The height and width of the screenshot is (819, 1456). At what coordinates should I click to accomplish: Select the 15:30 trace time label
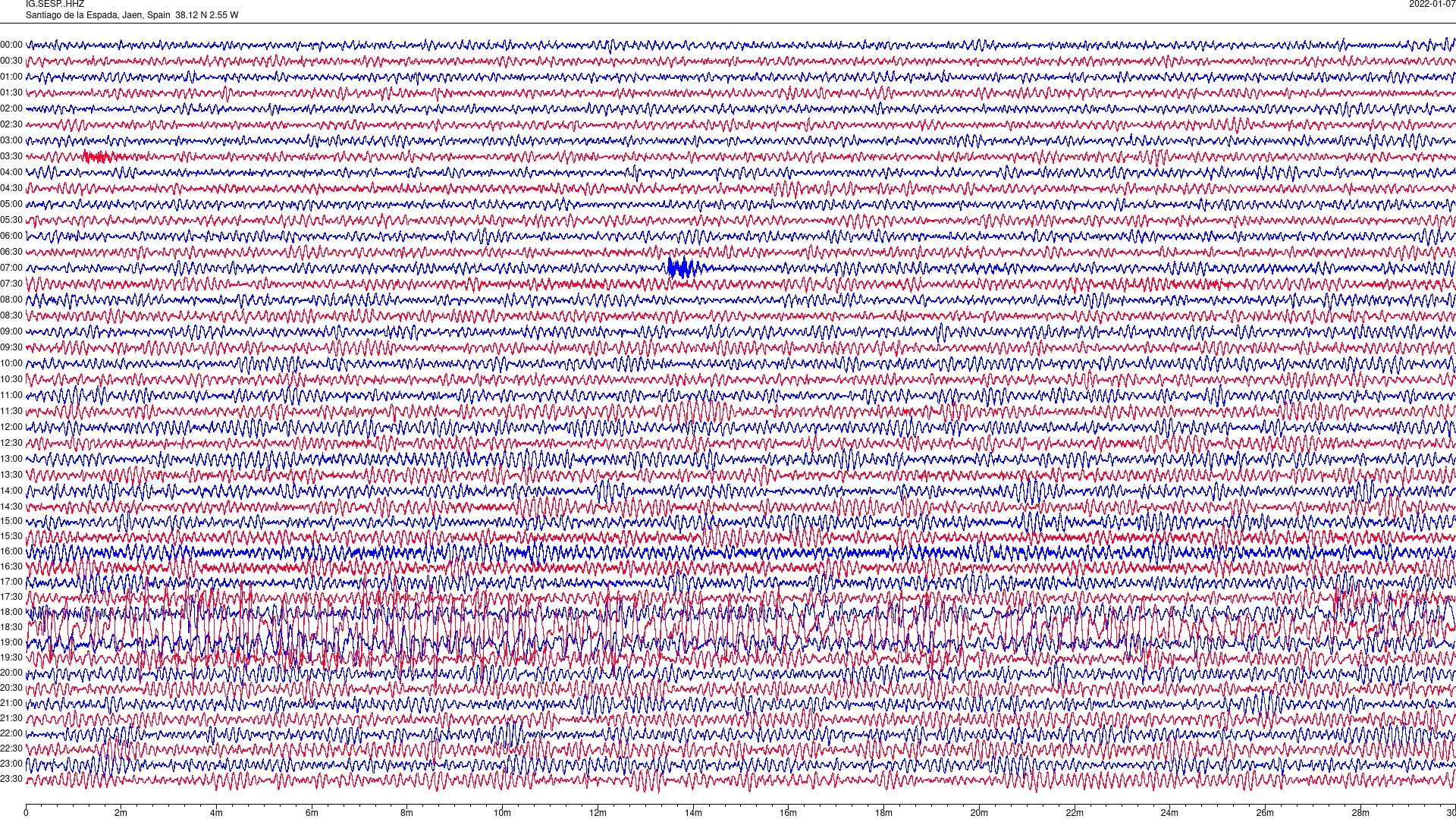click(x=11, y=536)
